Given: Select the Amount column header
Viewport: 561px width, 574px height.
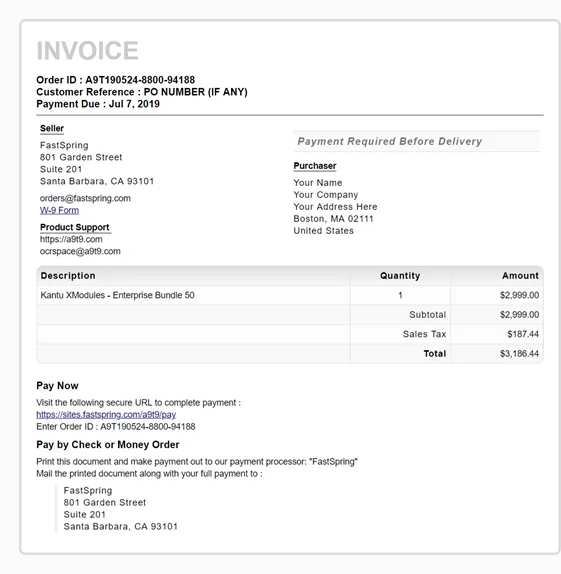Looking at the screenshot, I should click(x=520, y=276).
